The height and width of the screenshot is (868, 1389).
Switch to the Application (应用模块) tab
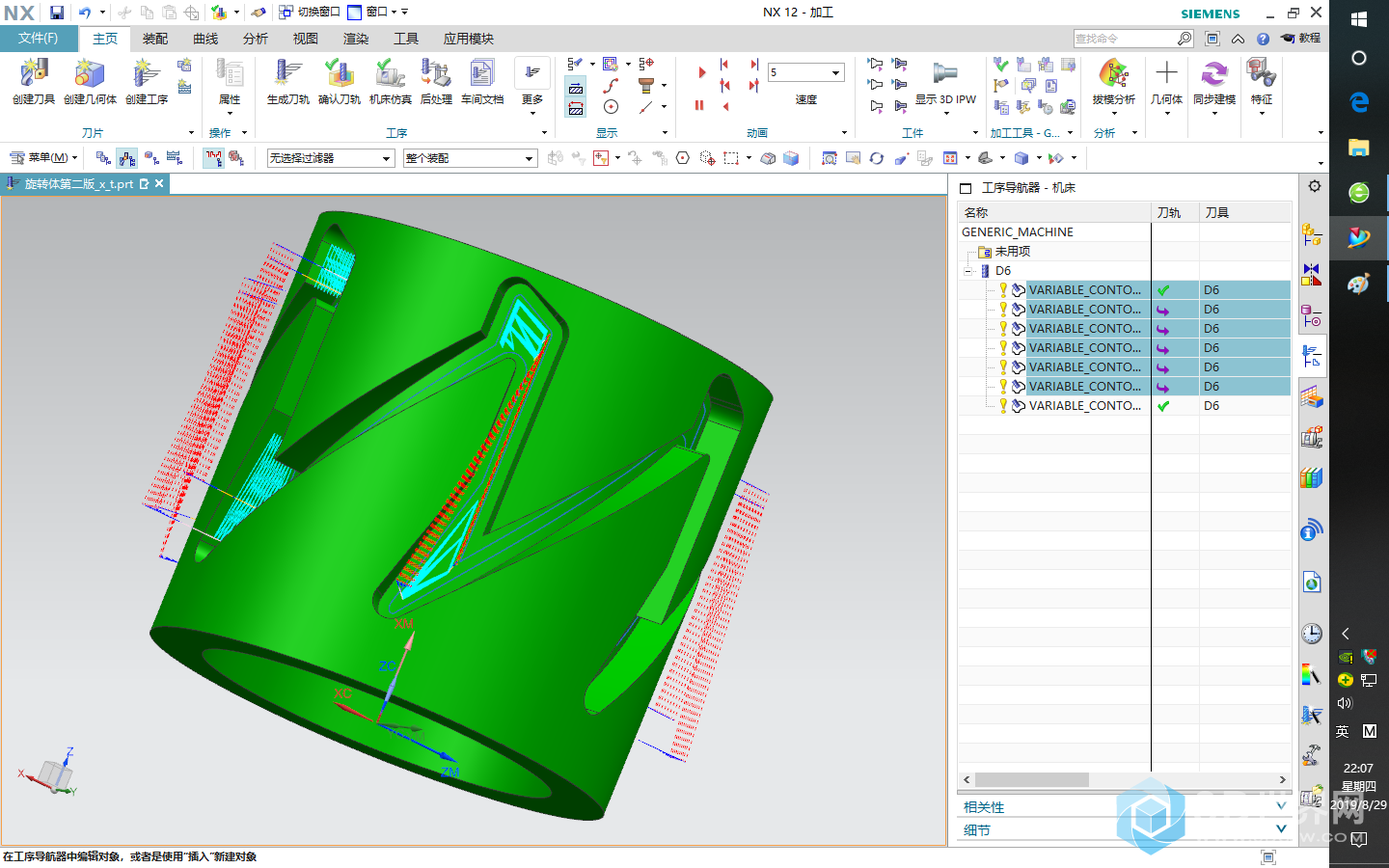coord(469,39)
